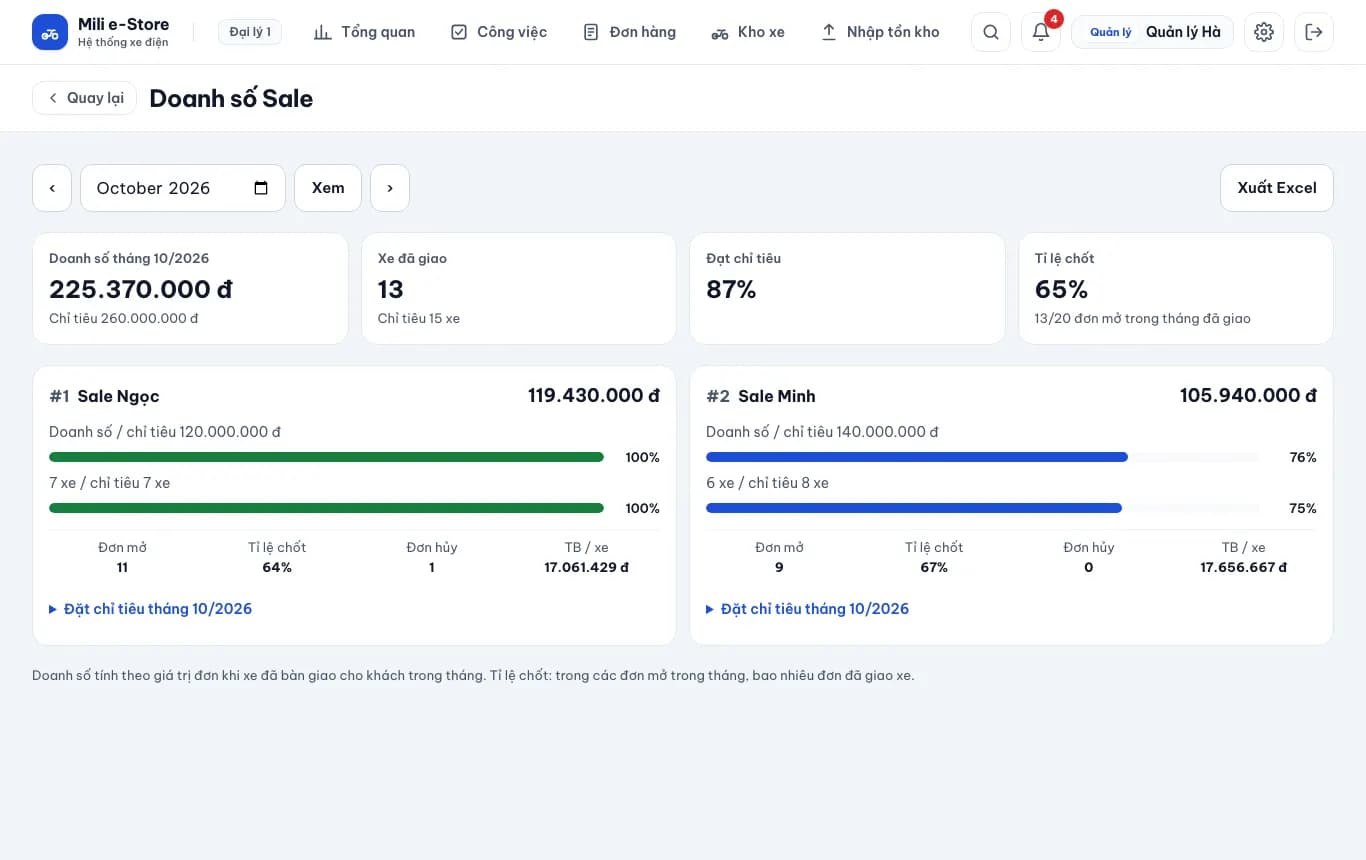Click the Xuất Excel button

point(1277,188)
